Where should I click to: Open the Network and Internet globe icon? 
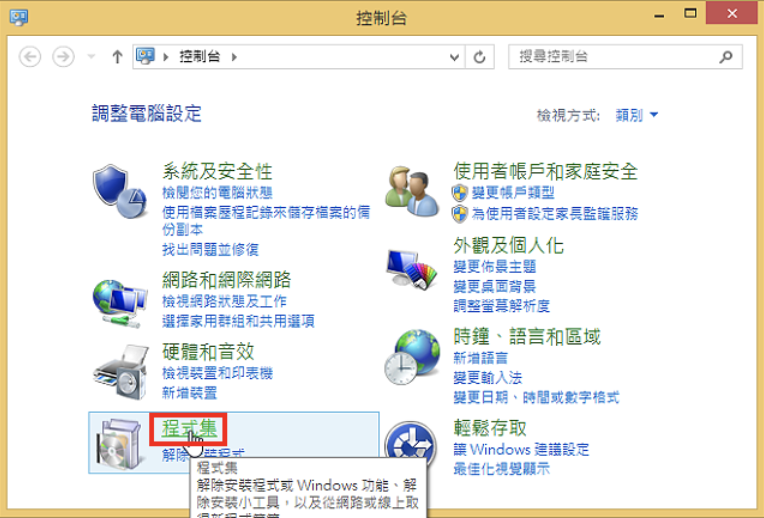pos(120,303)
